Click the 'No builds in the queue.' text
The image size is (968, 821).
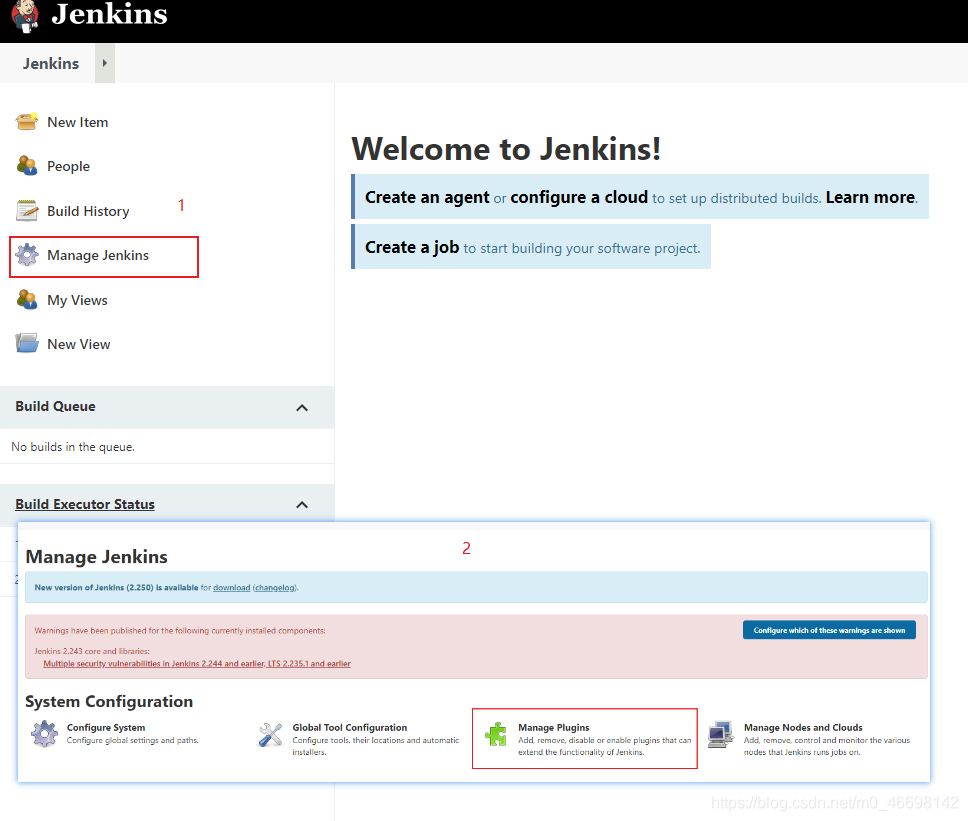(73, 447)
